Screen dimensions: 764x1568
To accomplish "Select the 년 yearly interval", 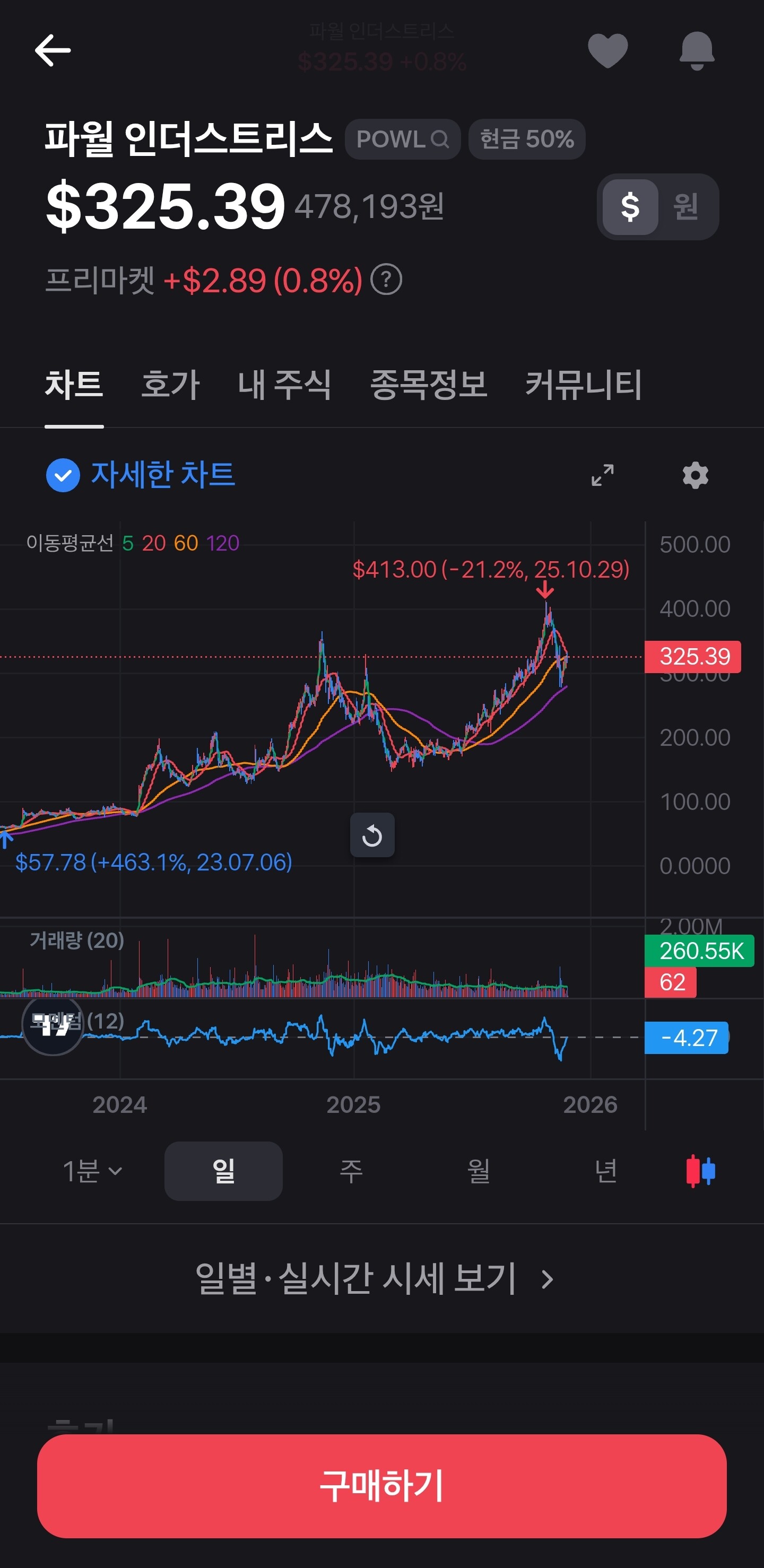I will [606, 1171].
